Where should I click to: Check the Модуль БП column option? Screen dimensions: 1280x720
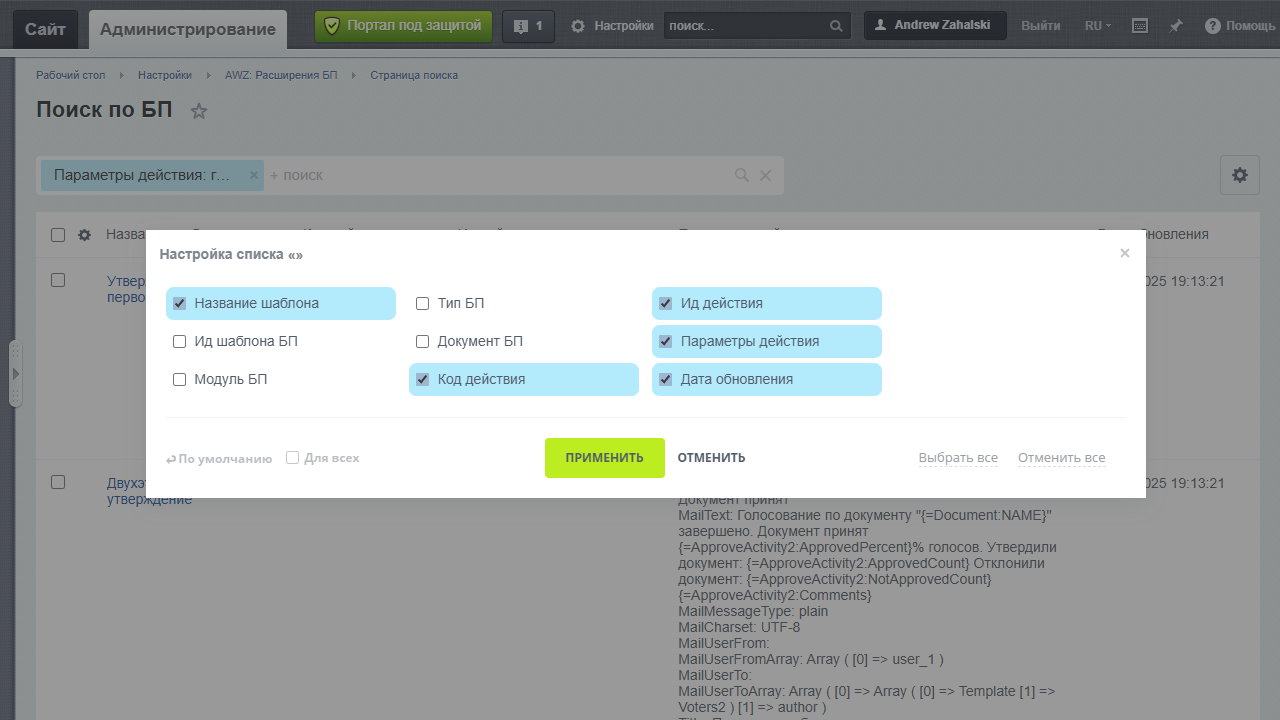coord(180,379)
